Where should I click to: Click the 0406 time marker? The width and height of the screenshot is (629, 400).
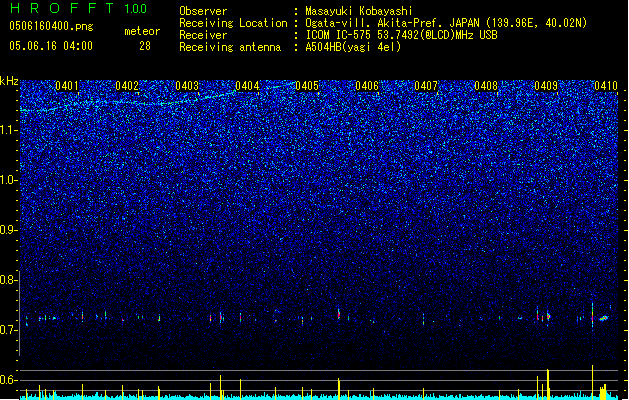[367, 86]
